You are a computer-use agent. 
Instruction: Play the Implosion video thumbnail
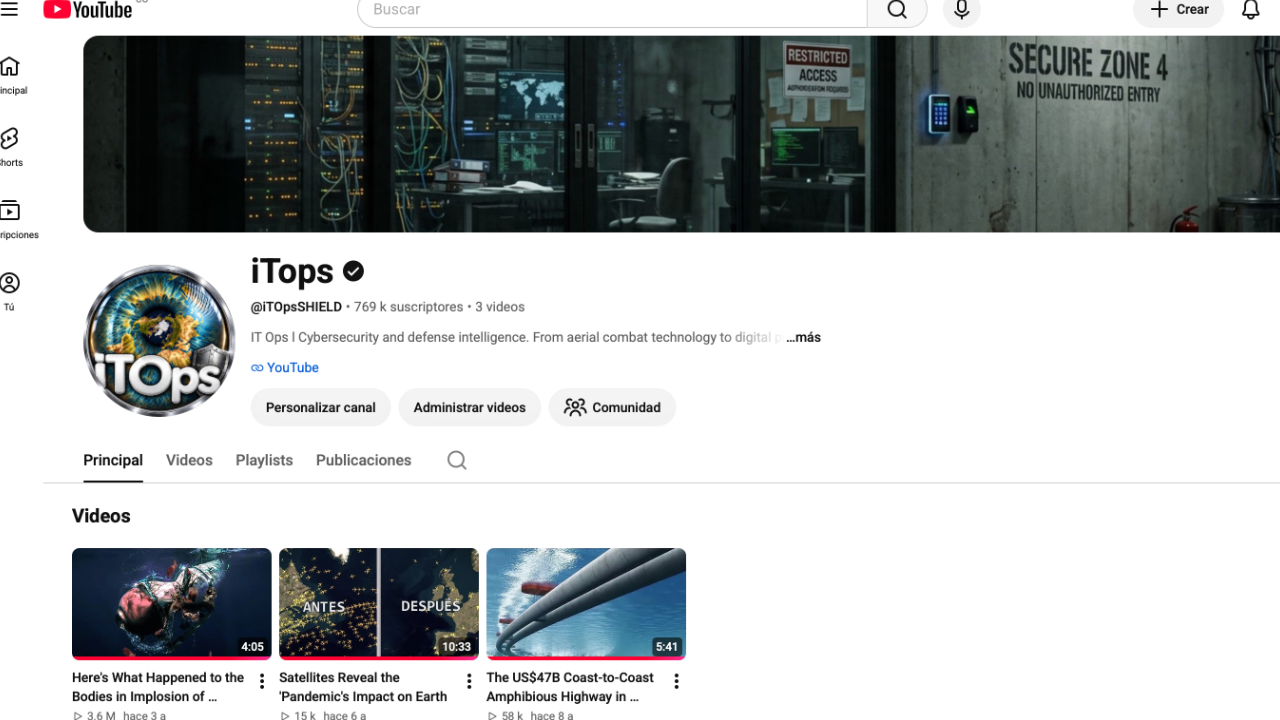tap(172, 604)
